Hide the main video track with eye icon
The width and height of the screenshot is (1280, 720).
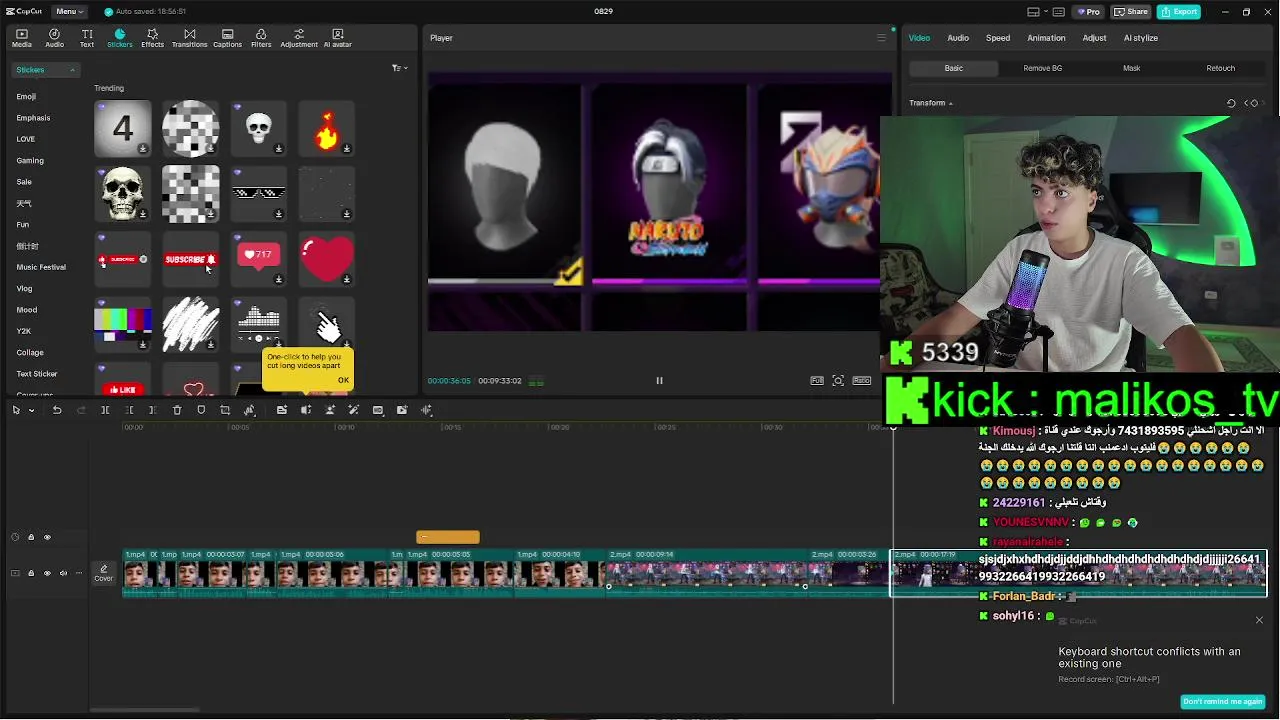(47, 573)
